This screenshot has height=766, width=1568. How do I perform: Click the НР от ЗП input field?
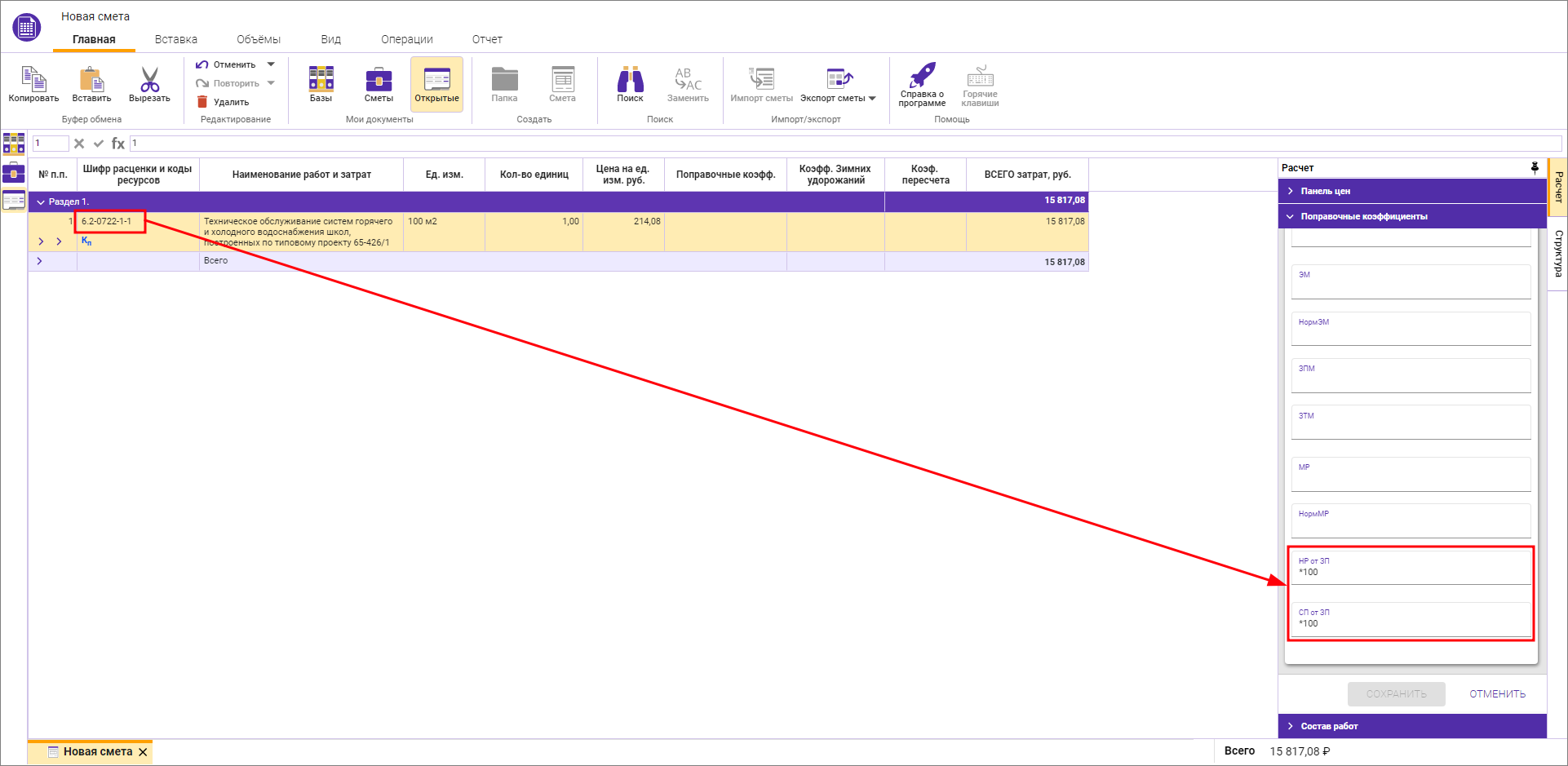point(1411,572)
